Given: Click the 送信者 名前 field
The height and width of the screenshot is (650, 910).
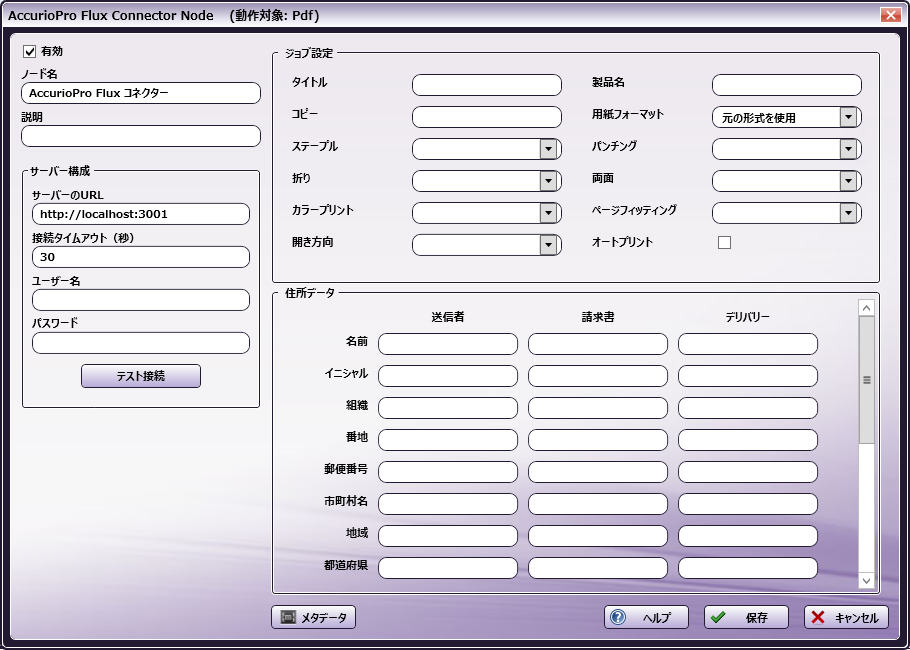Looking at the screenshot, I should coord(448,344).
